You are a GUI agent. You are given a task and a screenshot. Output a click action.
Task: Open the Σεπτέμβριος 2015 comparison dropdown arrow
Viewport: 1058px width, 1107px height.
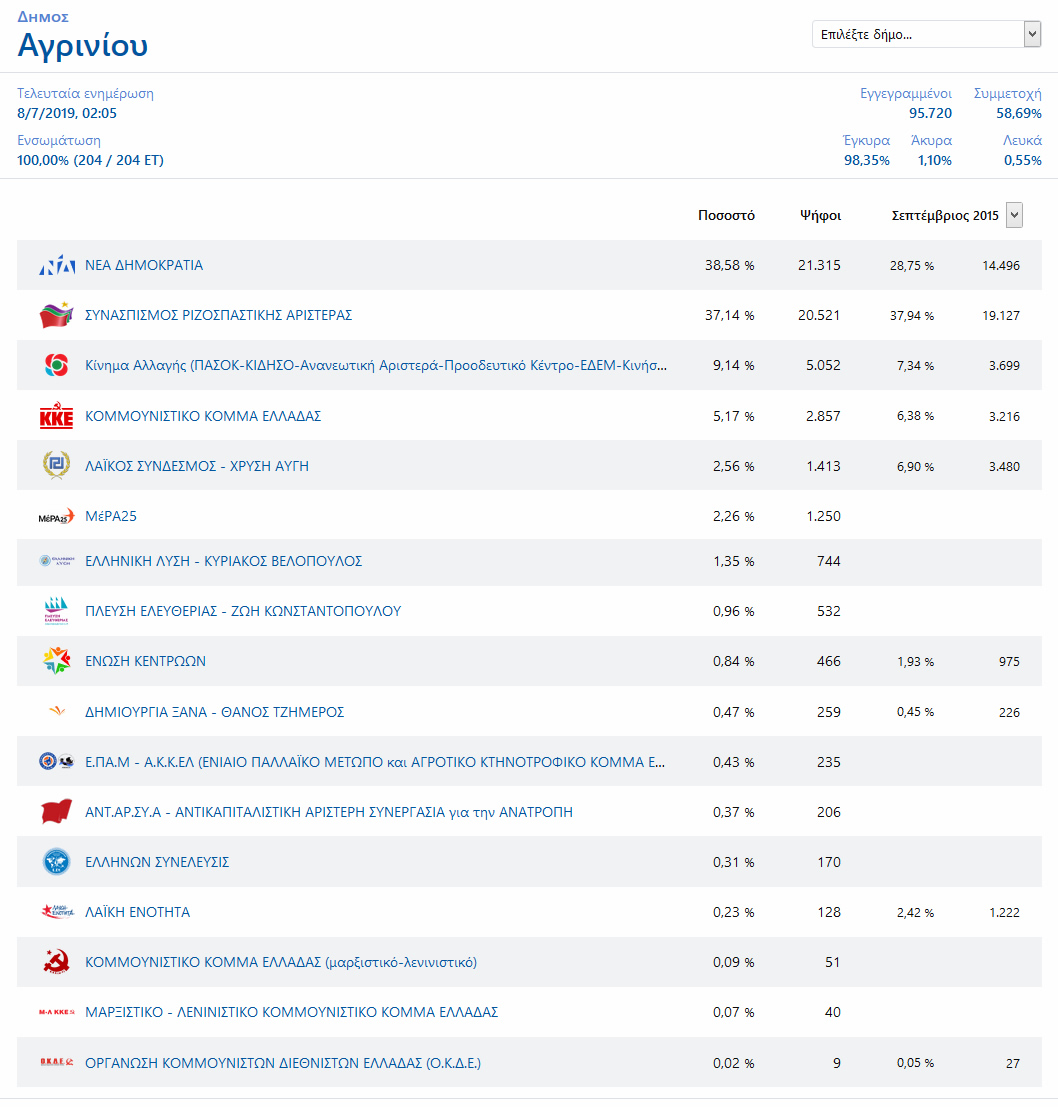coord(1014,215)
